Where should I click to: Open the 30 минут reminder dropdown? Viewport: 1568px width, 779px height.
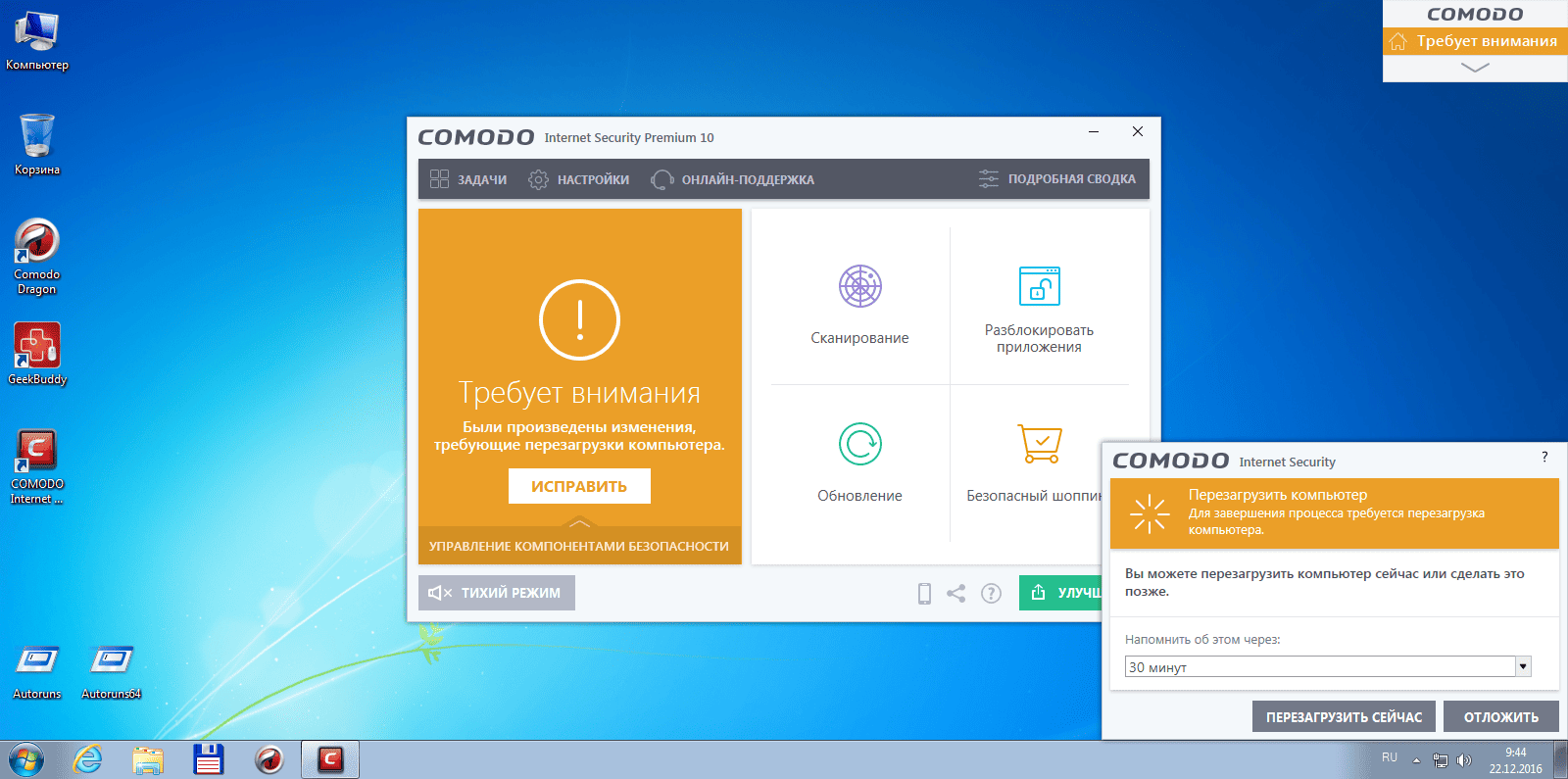1328,667
